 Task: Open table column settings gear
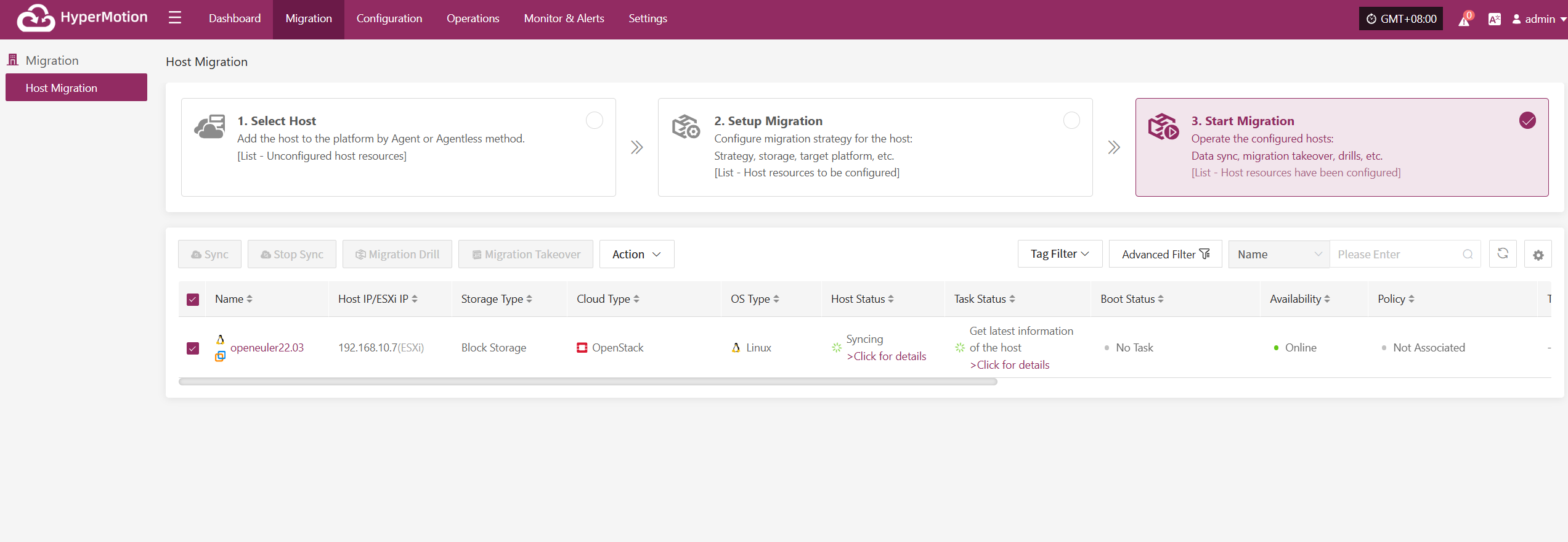tap(1538, 255)
